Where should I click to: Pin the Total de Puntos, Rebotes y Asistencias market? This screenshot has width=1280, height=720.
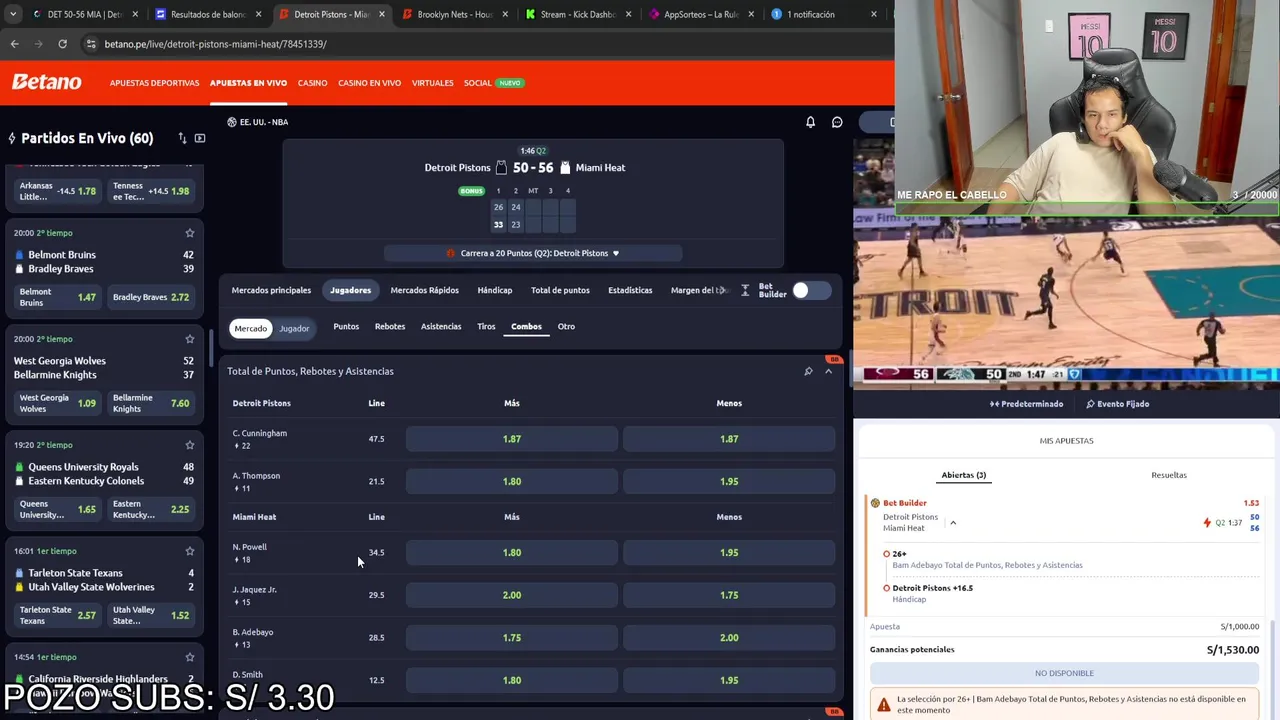click(x=808, y=371)
